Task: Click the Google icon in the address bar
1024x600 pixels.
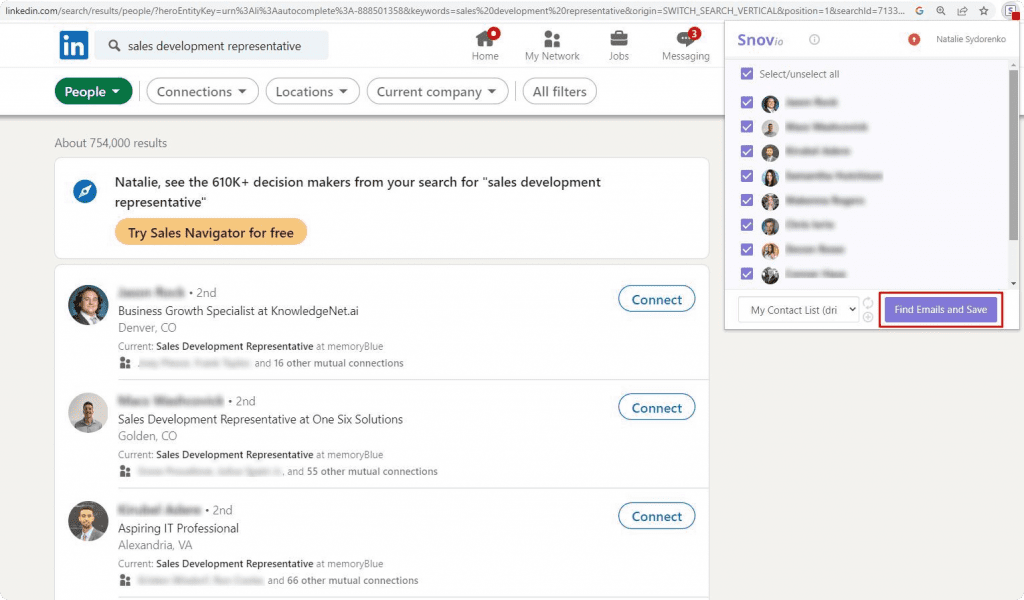Action: 920,10
